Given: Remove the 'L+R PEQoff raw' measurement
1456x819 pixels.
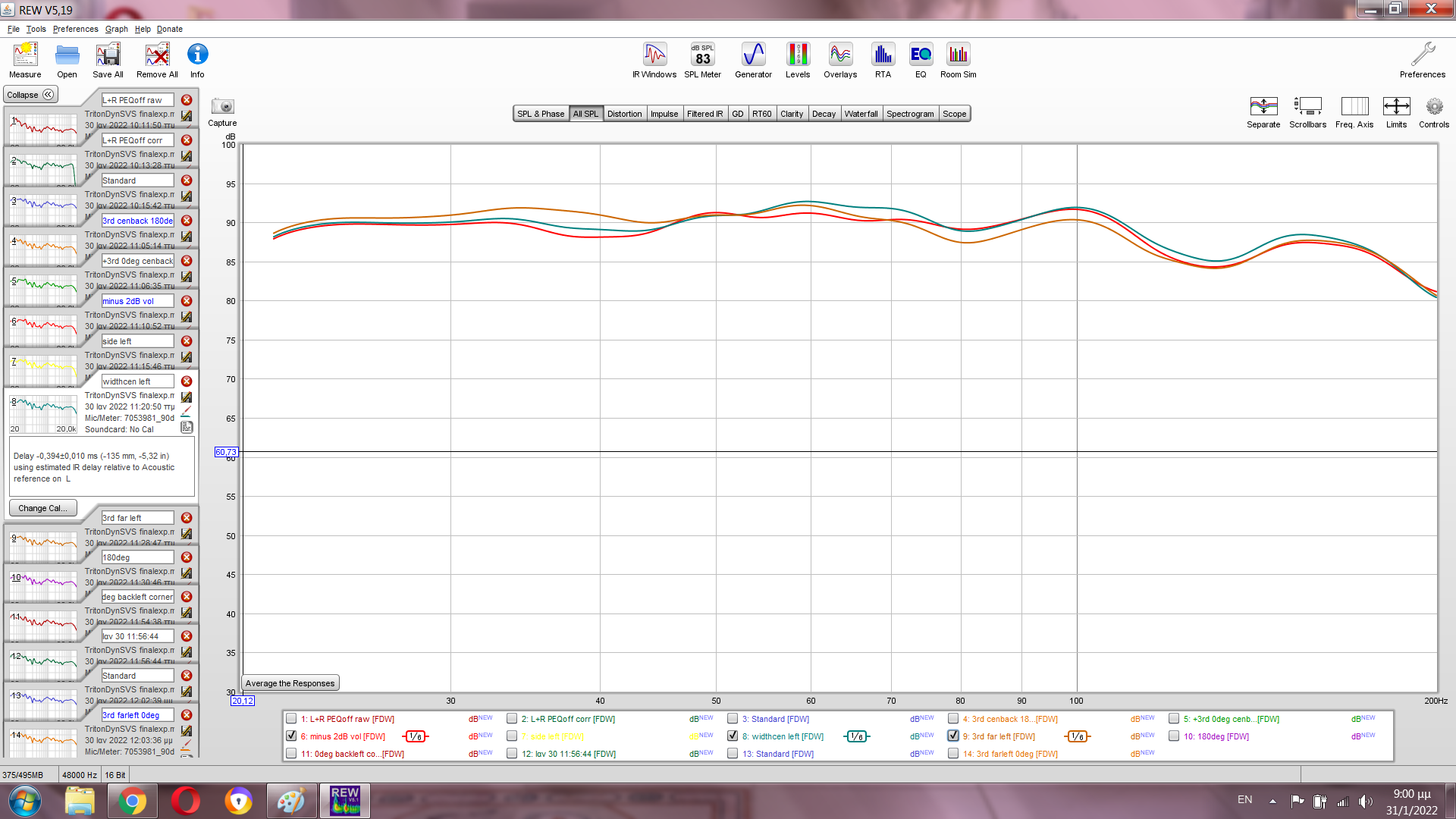Looking at the screenshot, I should click(x=187, y=100).
